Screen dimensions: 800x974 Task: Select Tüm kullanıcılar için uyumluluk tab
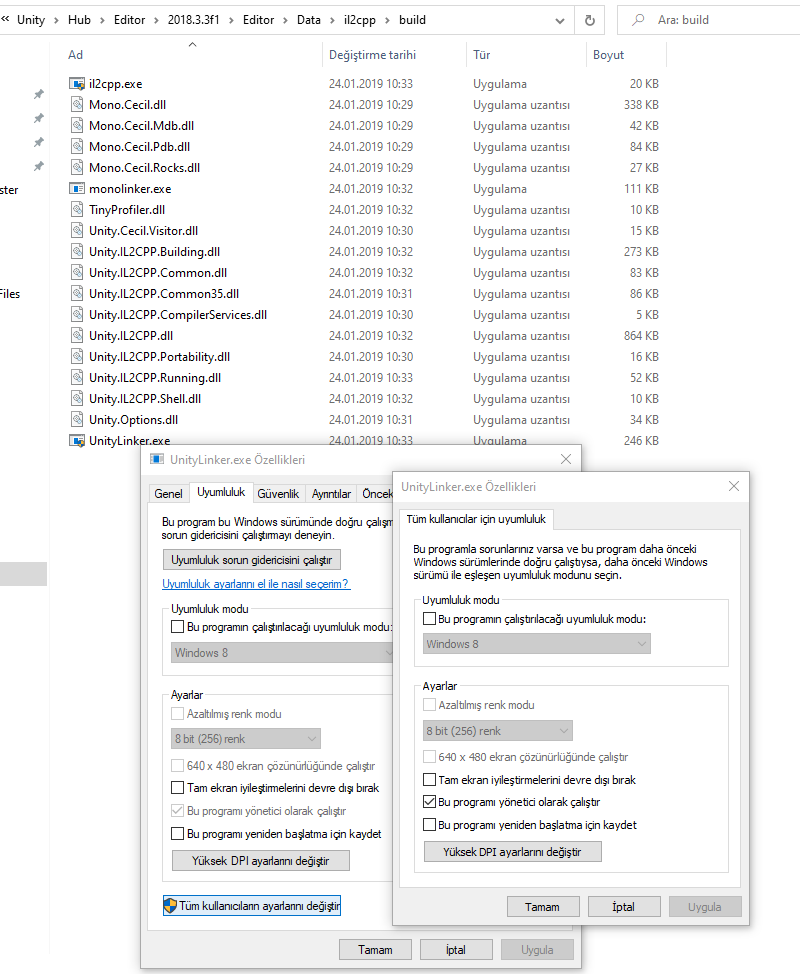pos(476,519)
